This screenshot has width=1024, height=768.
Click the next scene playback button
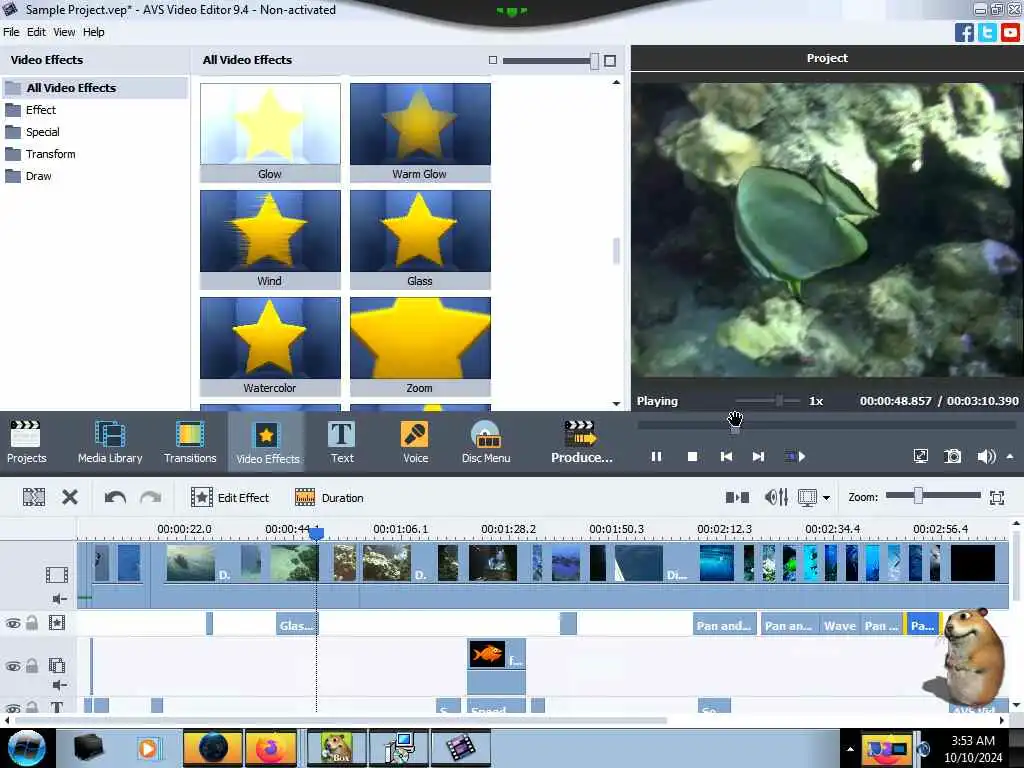(x=795, y=456)
